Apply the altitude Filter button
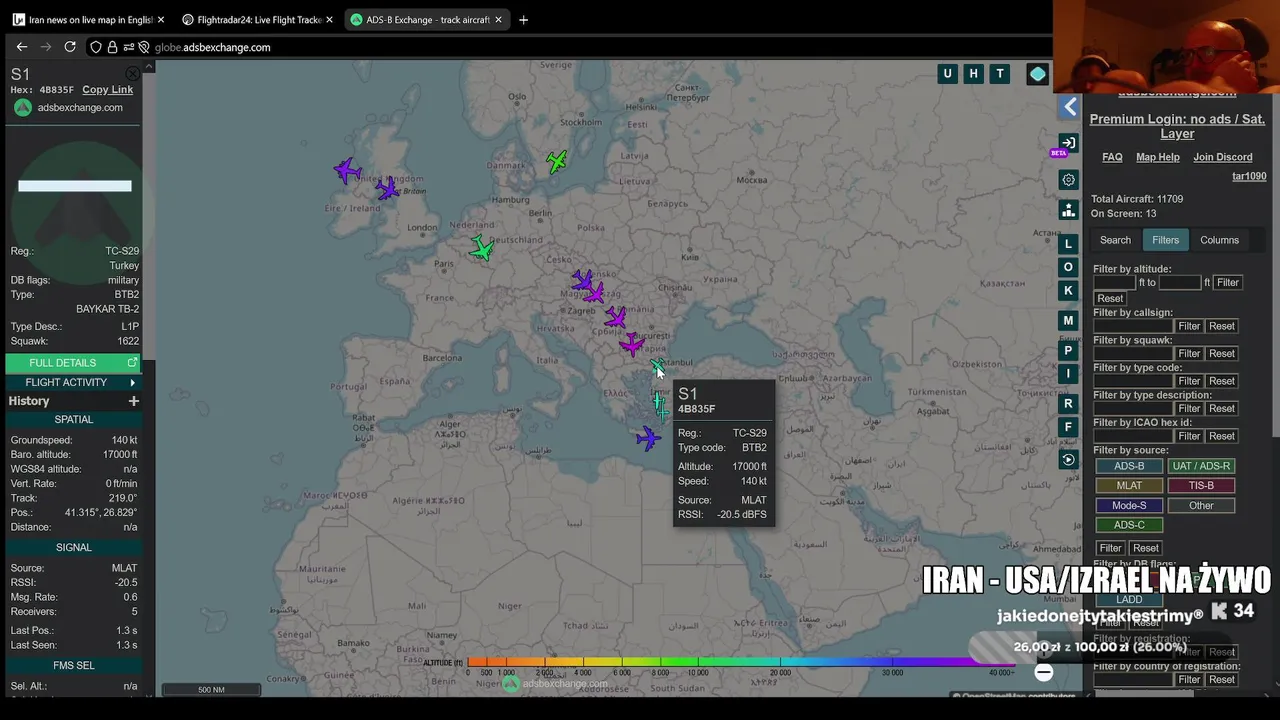 click(1228, 283)
